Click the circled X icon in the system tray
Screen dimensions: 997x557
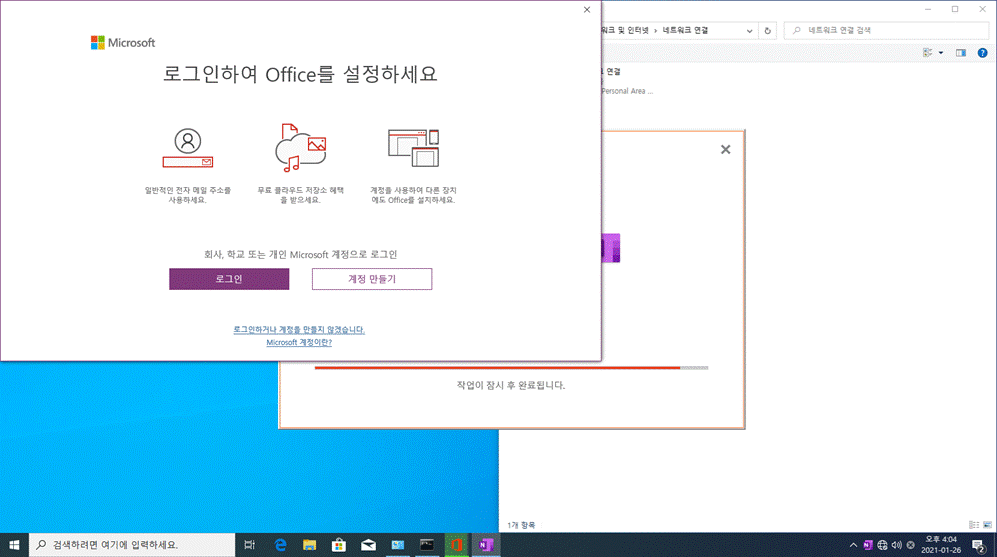[x=911, y=545]
